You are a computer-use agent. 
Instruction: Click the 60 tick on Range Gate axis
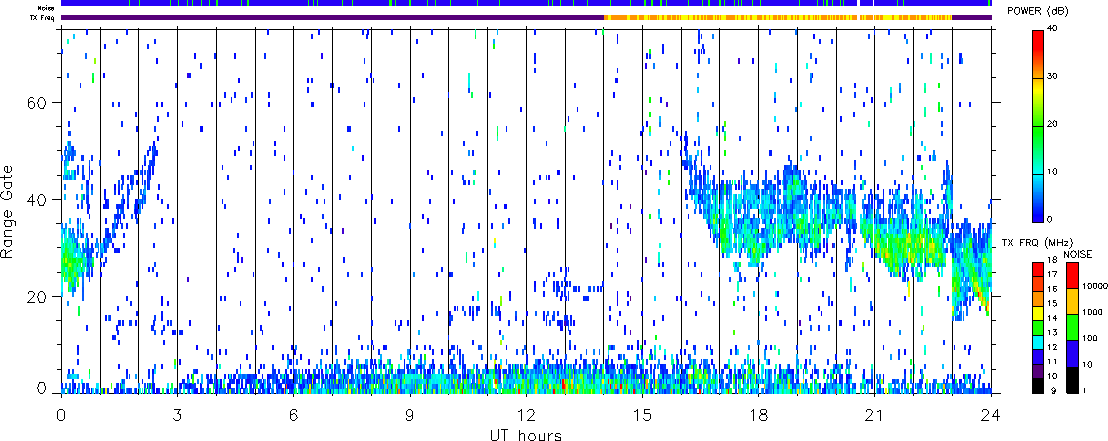43,103
